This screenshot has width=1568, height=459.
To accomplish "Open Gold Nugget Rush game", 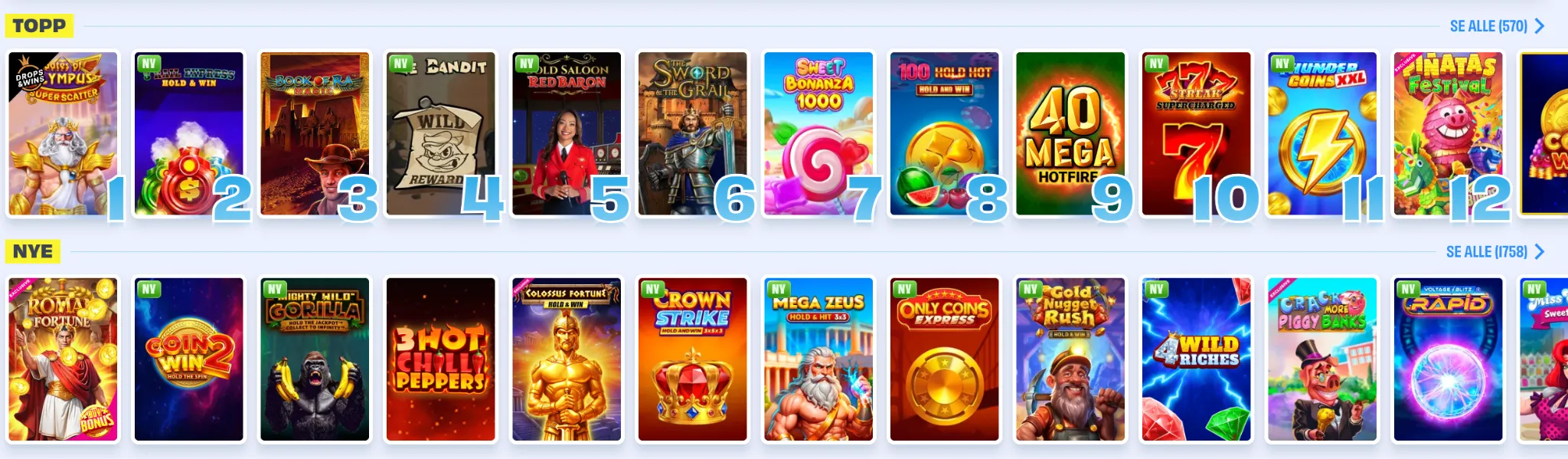I will 1070,359.
